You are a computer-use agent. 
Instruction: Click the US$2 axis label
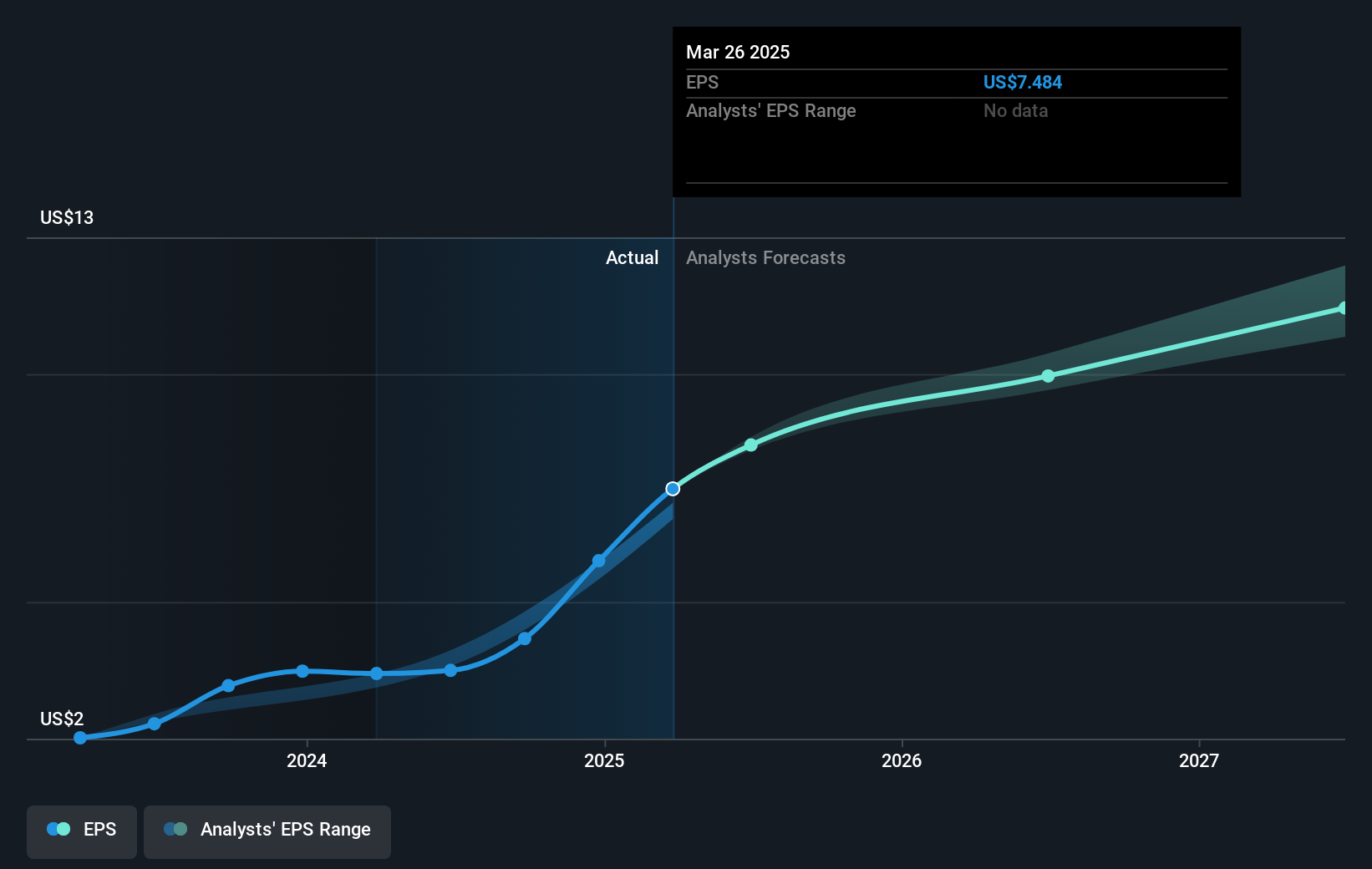pyautogui.click(x=62, y=719)
